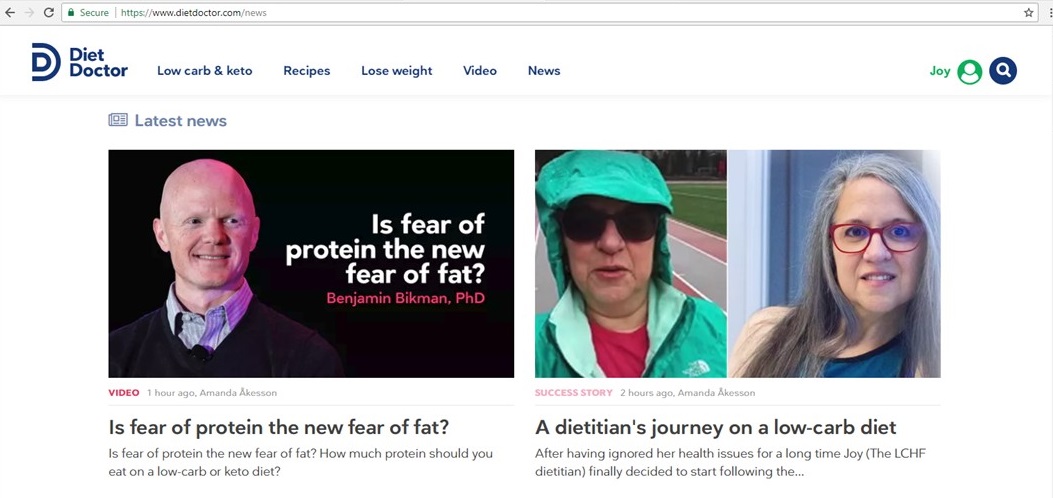1053x498 pixels.
Task: Open the dietitian success story thumbnail
Action: 738,263
